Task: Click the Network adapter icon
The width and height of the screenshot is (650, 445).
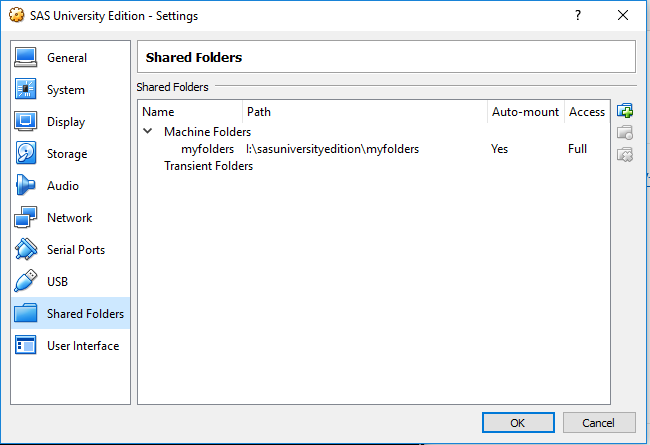Action: pyautogui.click(x=27, y=218)
